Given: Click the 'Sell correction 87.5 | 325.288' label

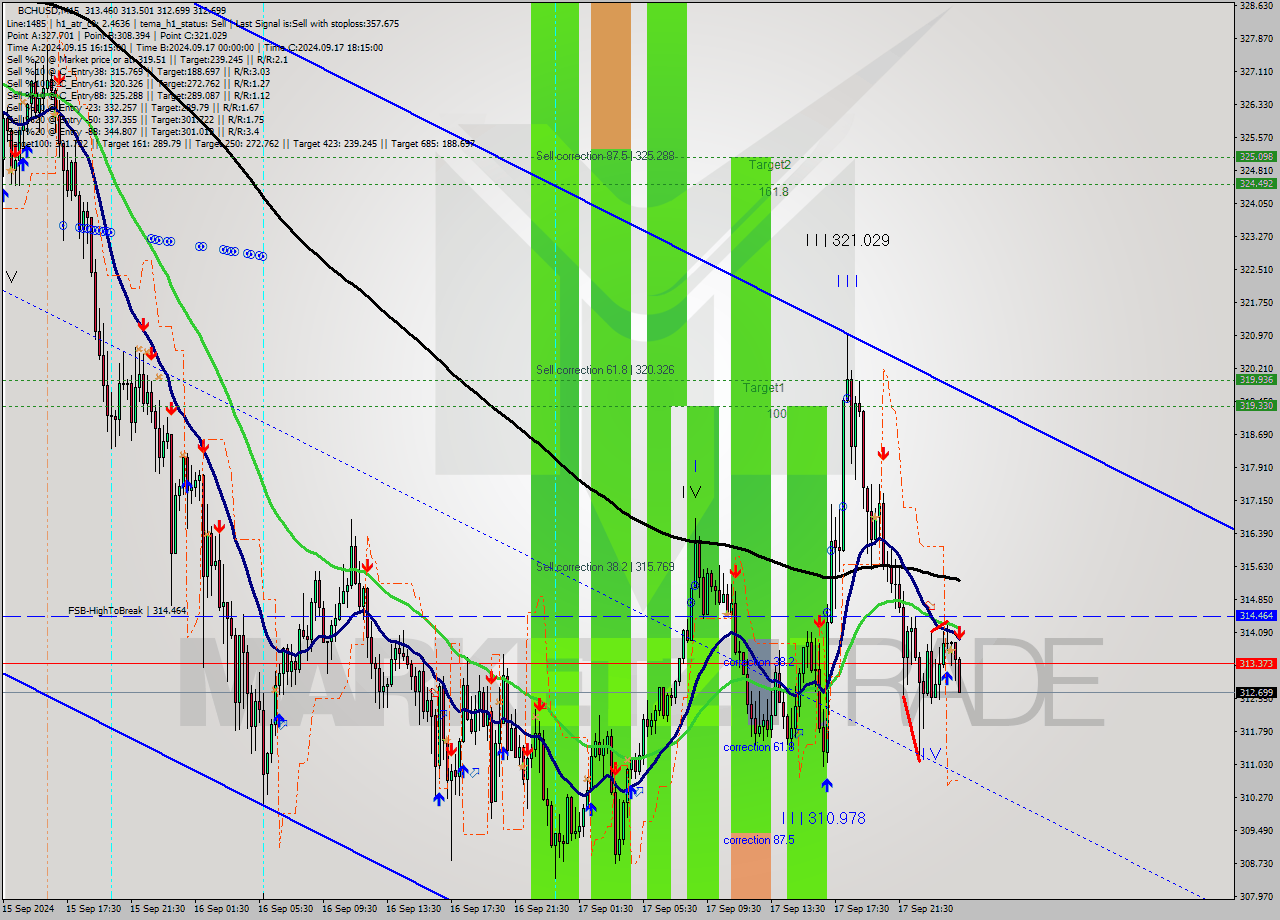Looking at the screenshot, I should click(x=605, y=156).
